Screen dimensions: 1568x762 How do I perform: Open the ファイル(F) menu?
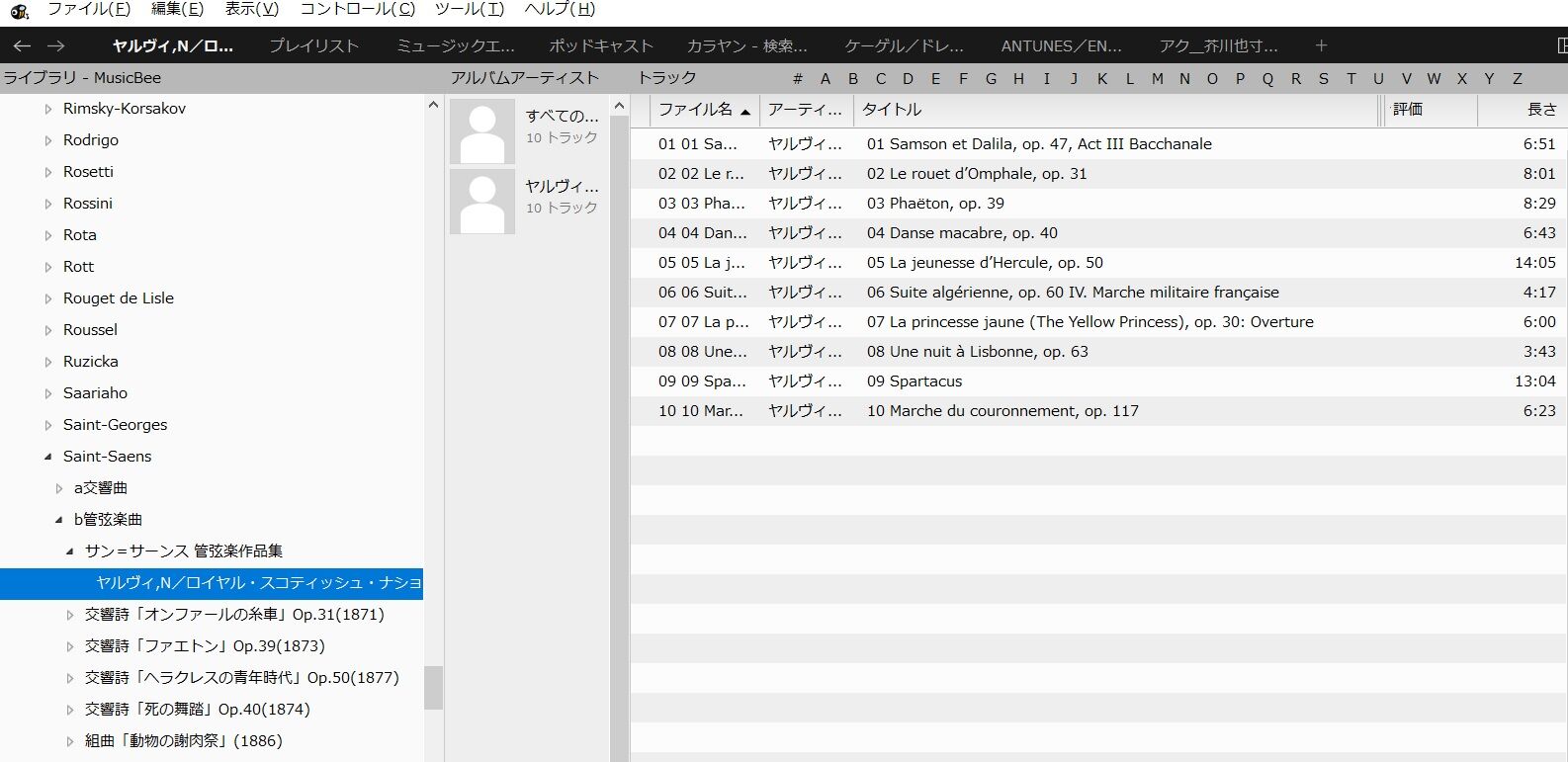[x=89, y=10]
